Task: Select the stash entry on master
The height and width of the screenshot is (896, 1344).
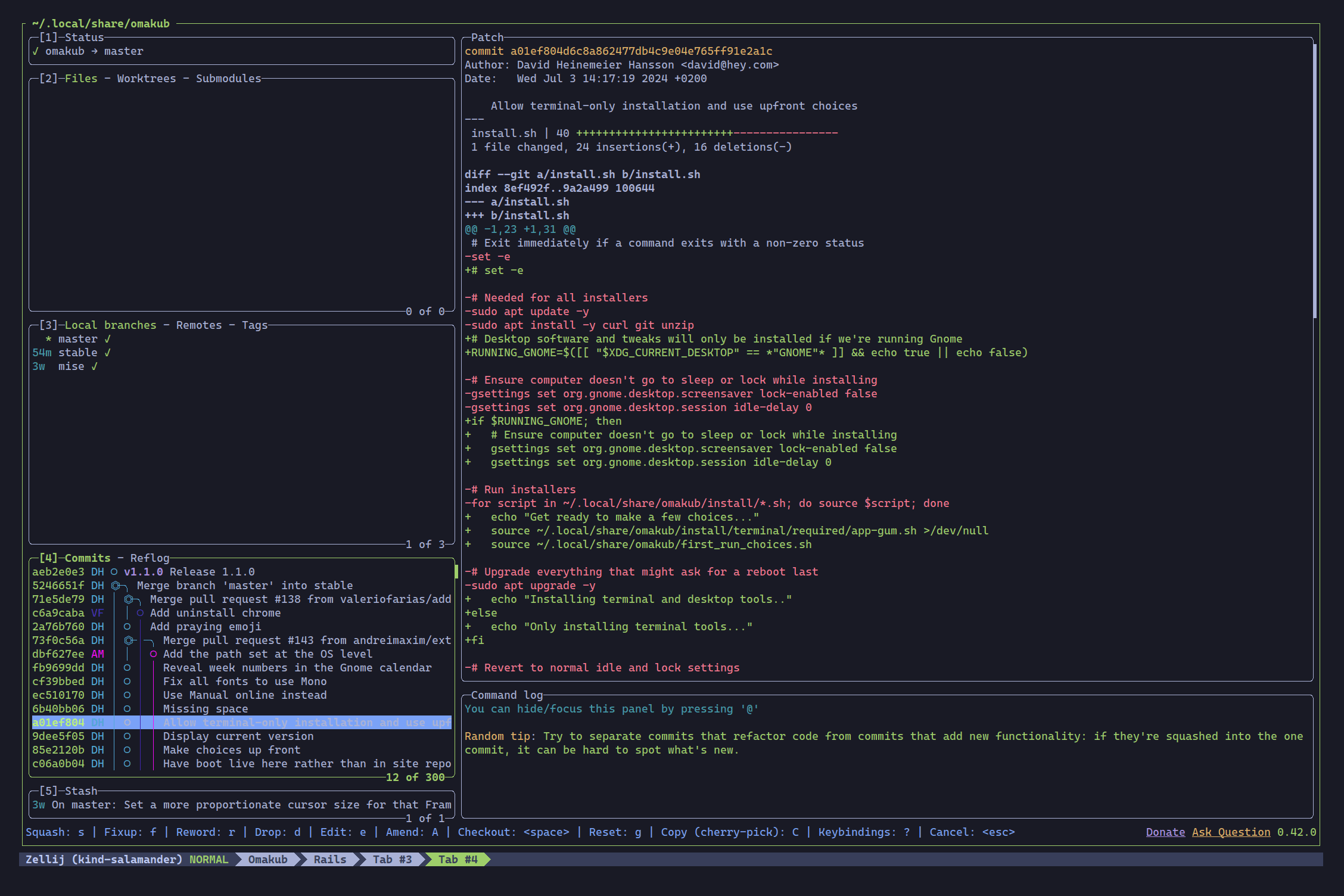Action: coord(241,805)
